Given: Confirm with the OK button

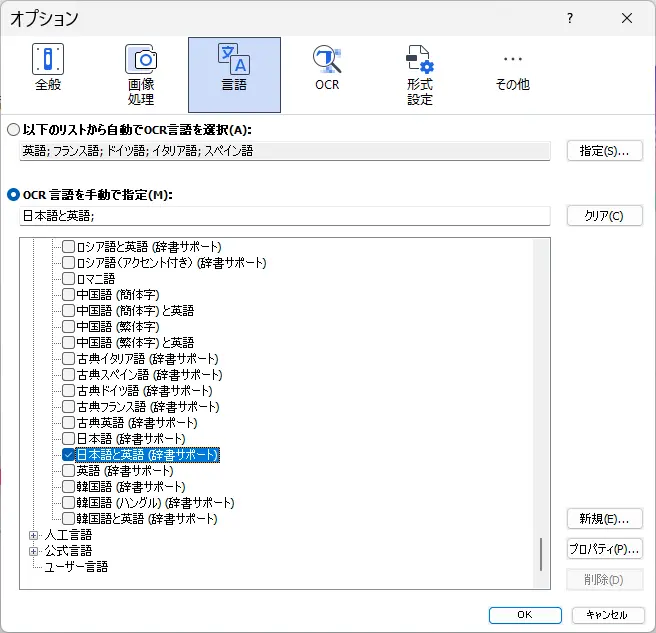Looking at the screenshot, I should (x=525, y=615).
